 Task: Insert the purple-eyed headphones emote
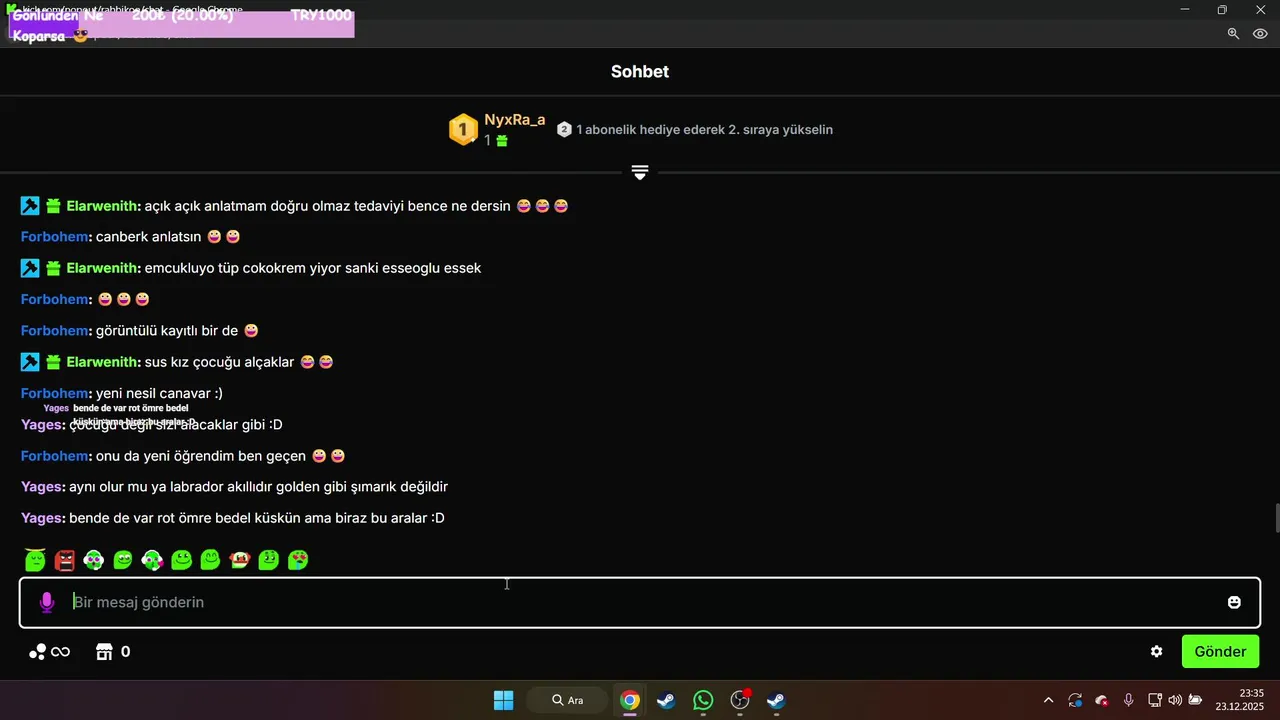pyautogui.click(x=94, y=560)
